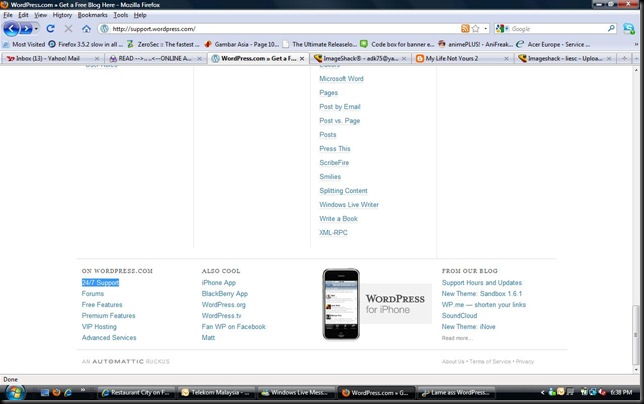This screenshot has height=404, width=644.
Task: Reload the page with the refresh icon
Action: tap(51, 29)
